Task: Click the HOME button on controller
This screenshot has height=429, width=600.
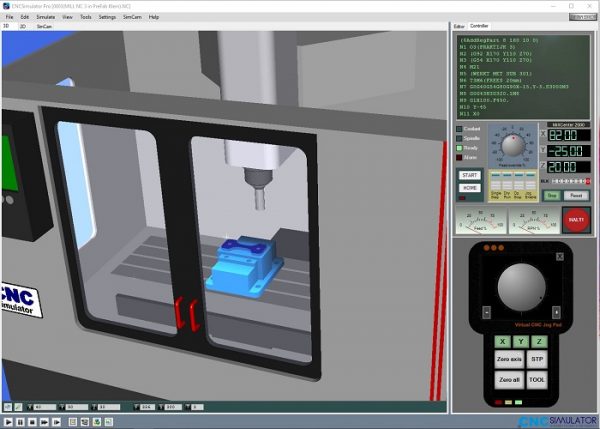Action: tap(470, 188)
